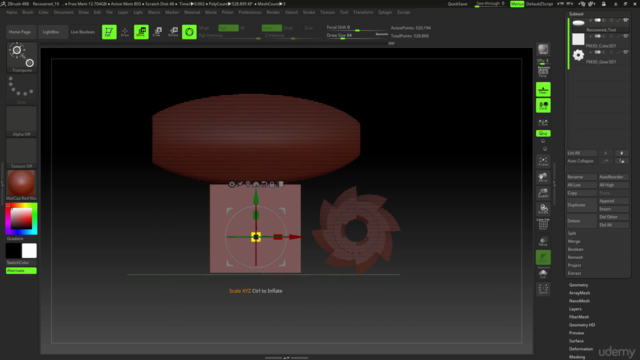640x360 pixels.
Task: Open the Brush menu
Action: coord(28,12)
